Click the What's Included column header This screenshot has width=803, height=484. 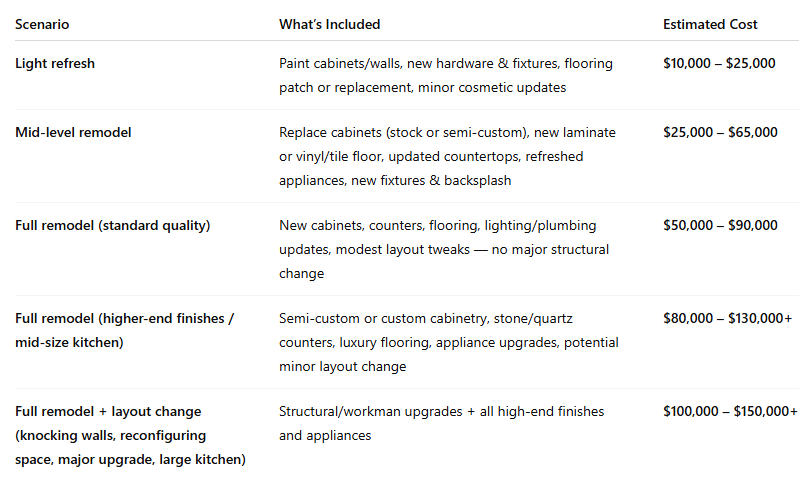pos(329,24)
